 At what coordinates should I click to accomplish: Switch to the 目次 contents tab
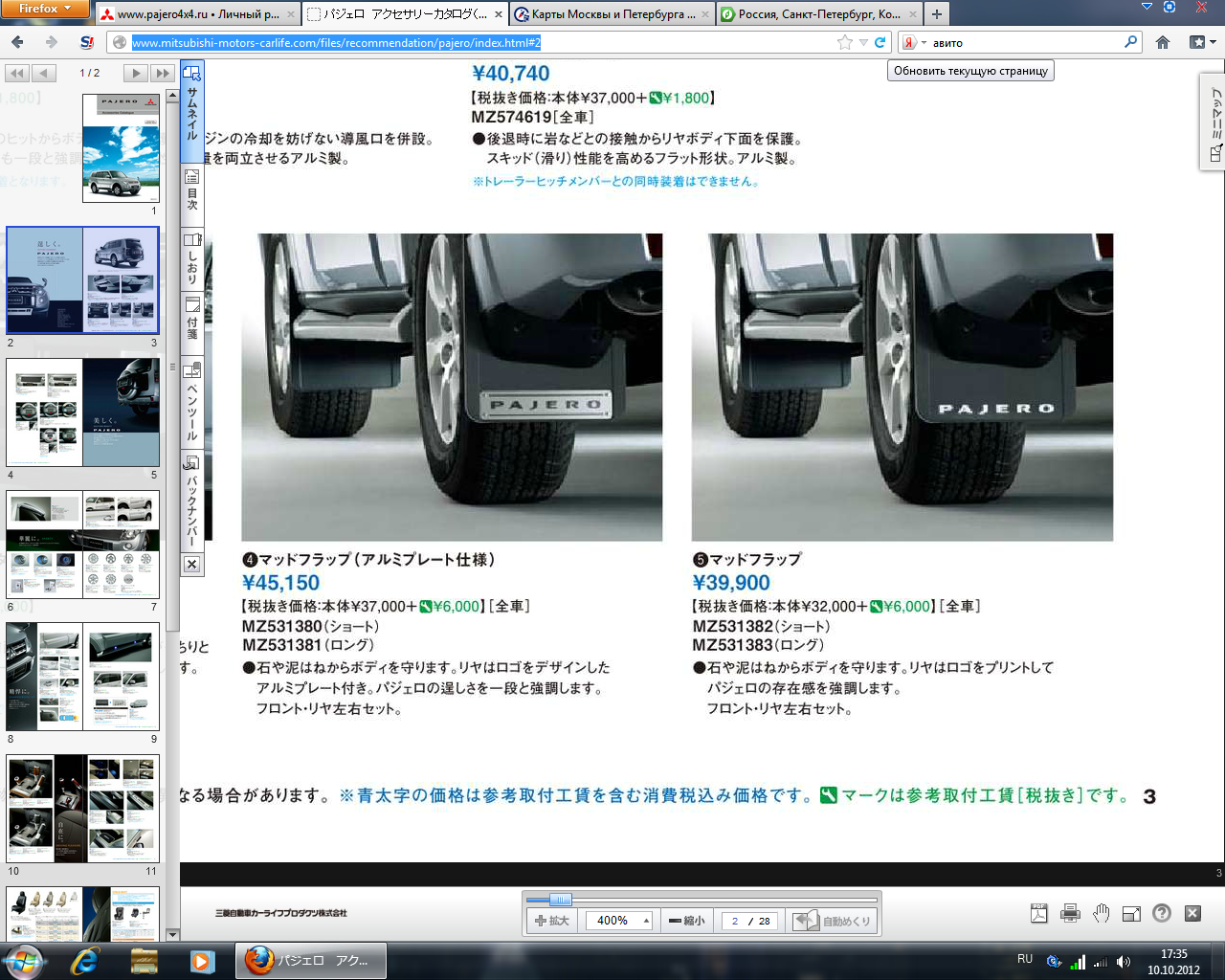click(x=191, y=189)
